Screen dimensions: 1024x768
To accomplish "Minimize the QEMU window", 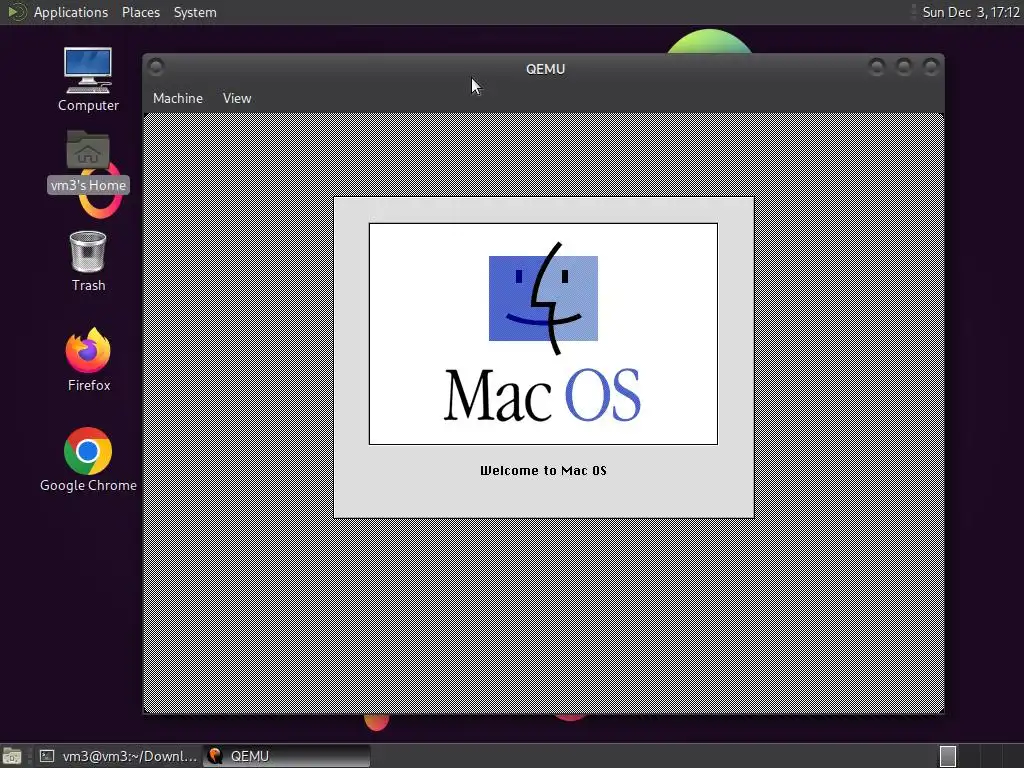I will [876, 67].
